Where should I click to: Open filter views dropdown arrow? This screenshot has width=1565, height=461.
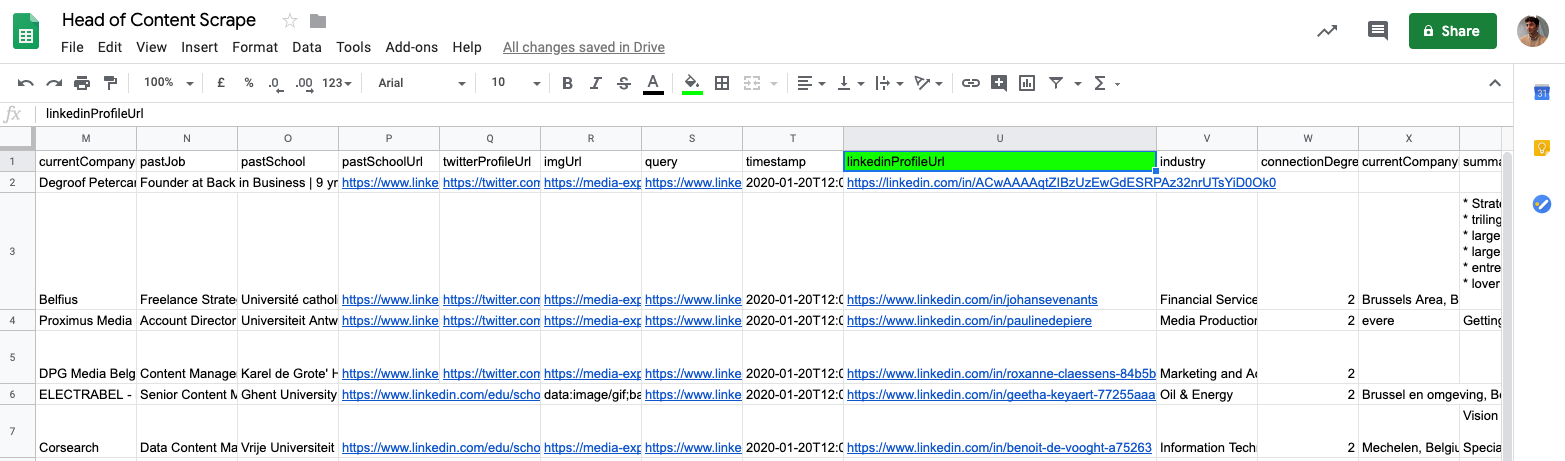pyautogui.click(x=1078, y=83)
